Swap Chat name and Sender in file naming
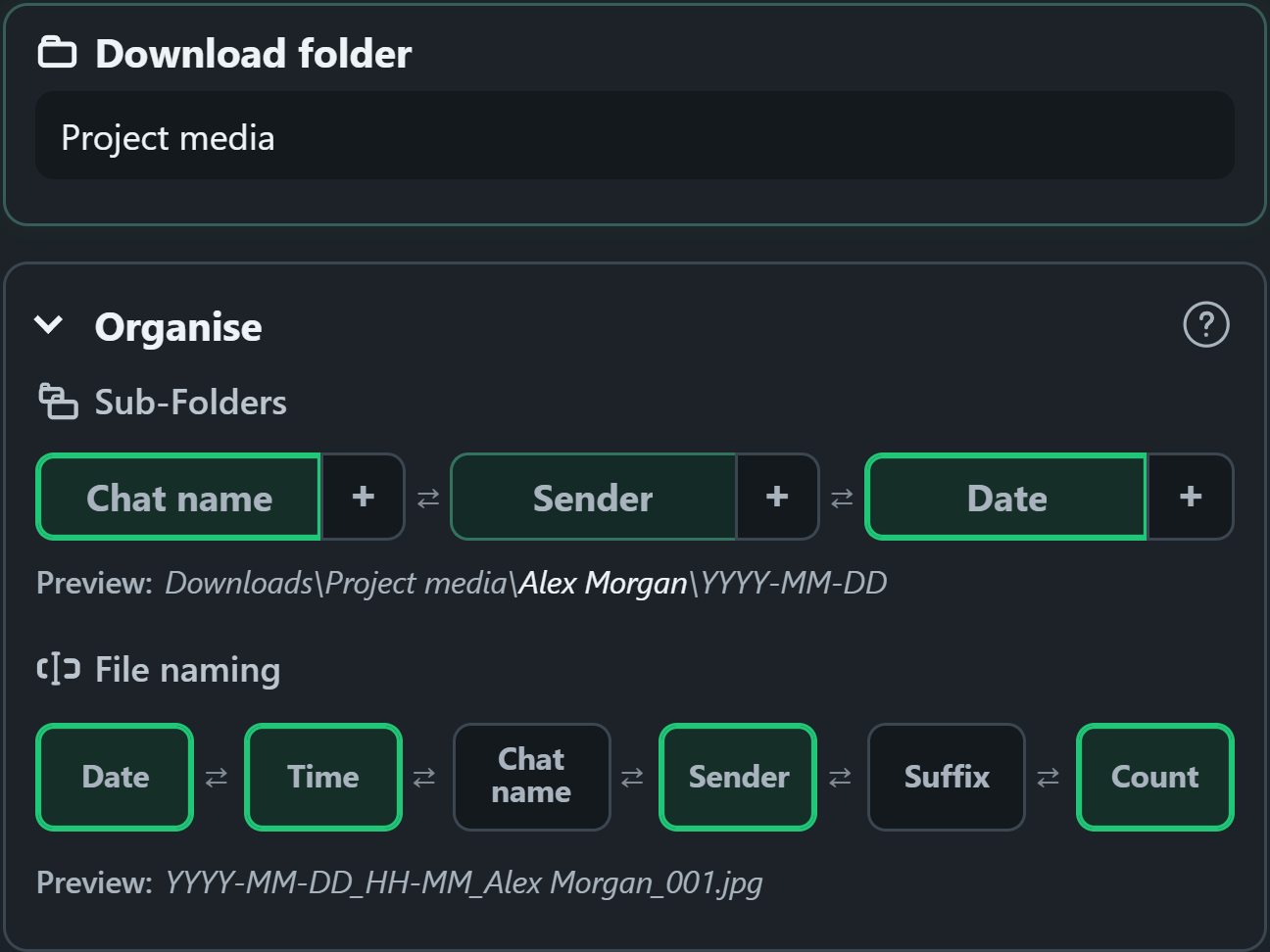The height and width of the screenshot is (952, 1270). point(632,778)
